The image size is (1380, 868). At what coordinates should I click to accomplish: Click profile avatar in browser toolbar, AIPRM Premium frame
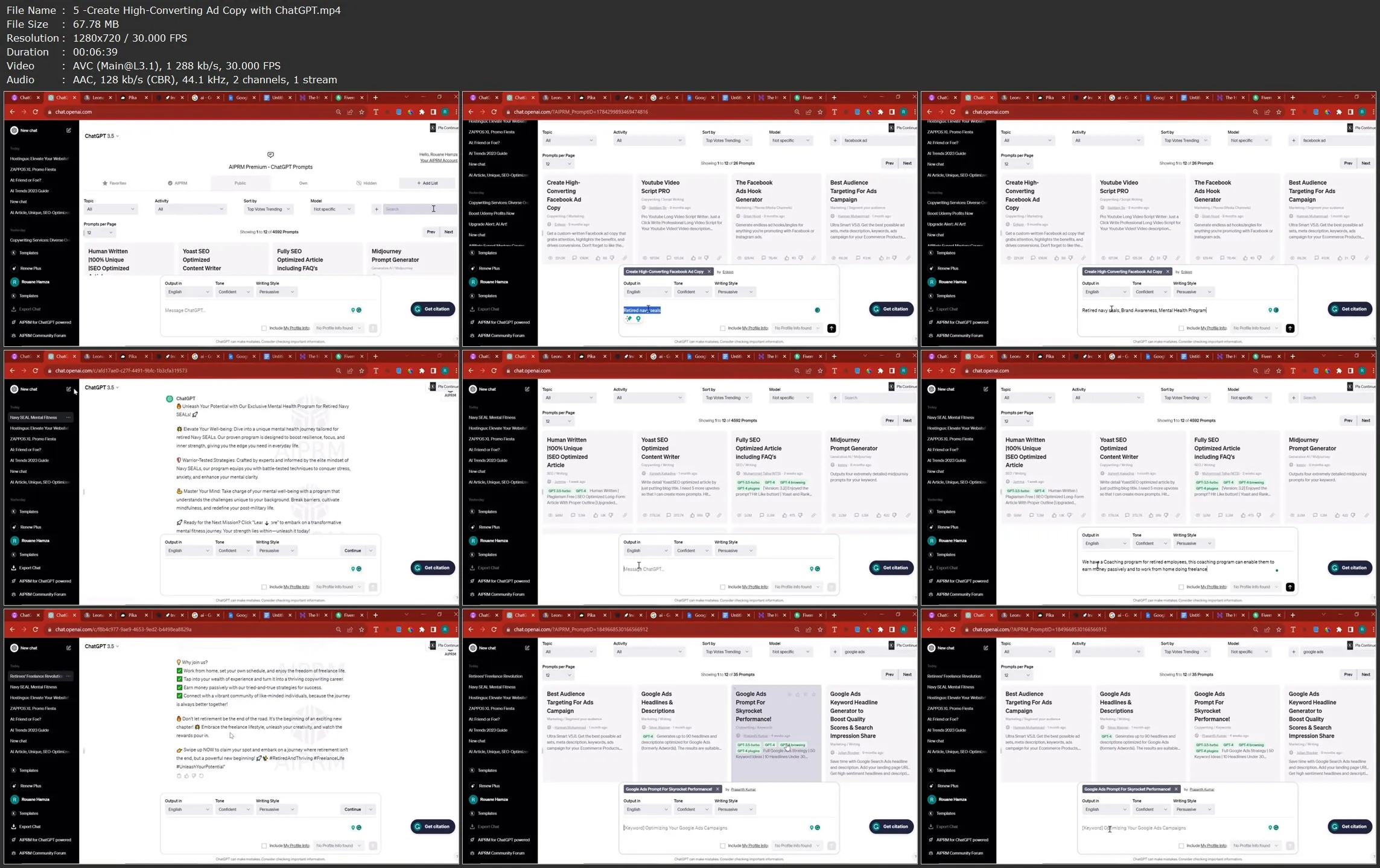[445, 112]
